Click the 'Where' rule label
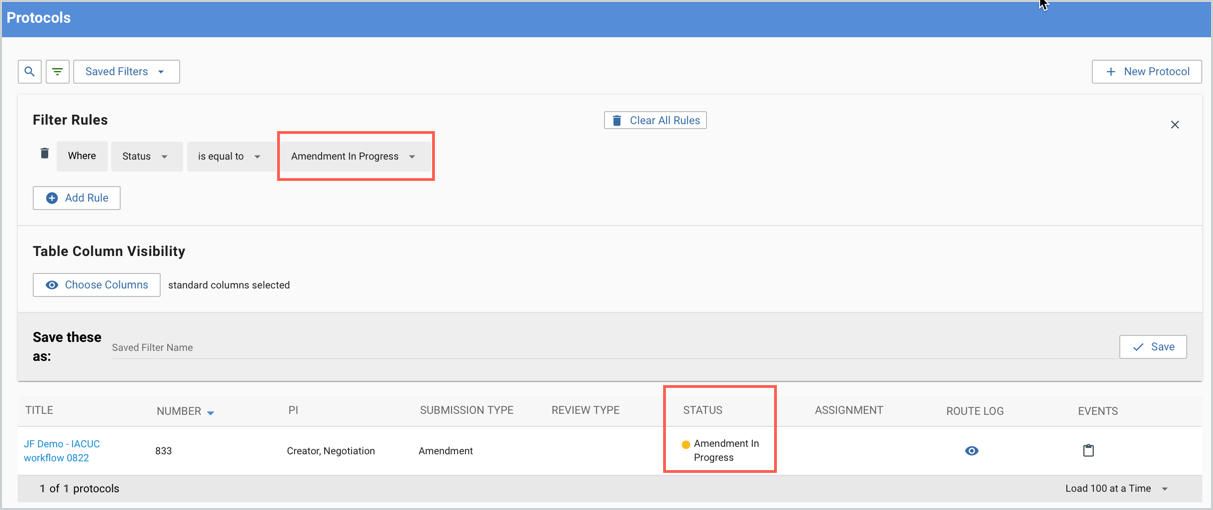The image size is (1213, 510). (x=82, y=156)
